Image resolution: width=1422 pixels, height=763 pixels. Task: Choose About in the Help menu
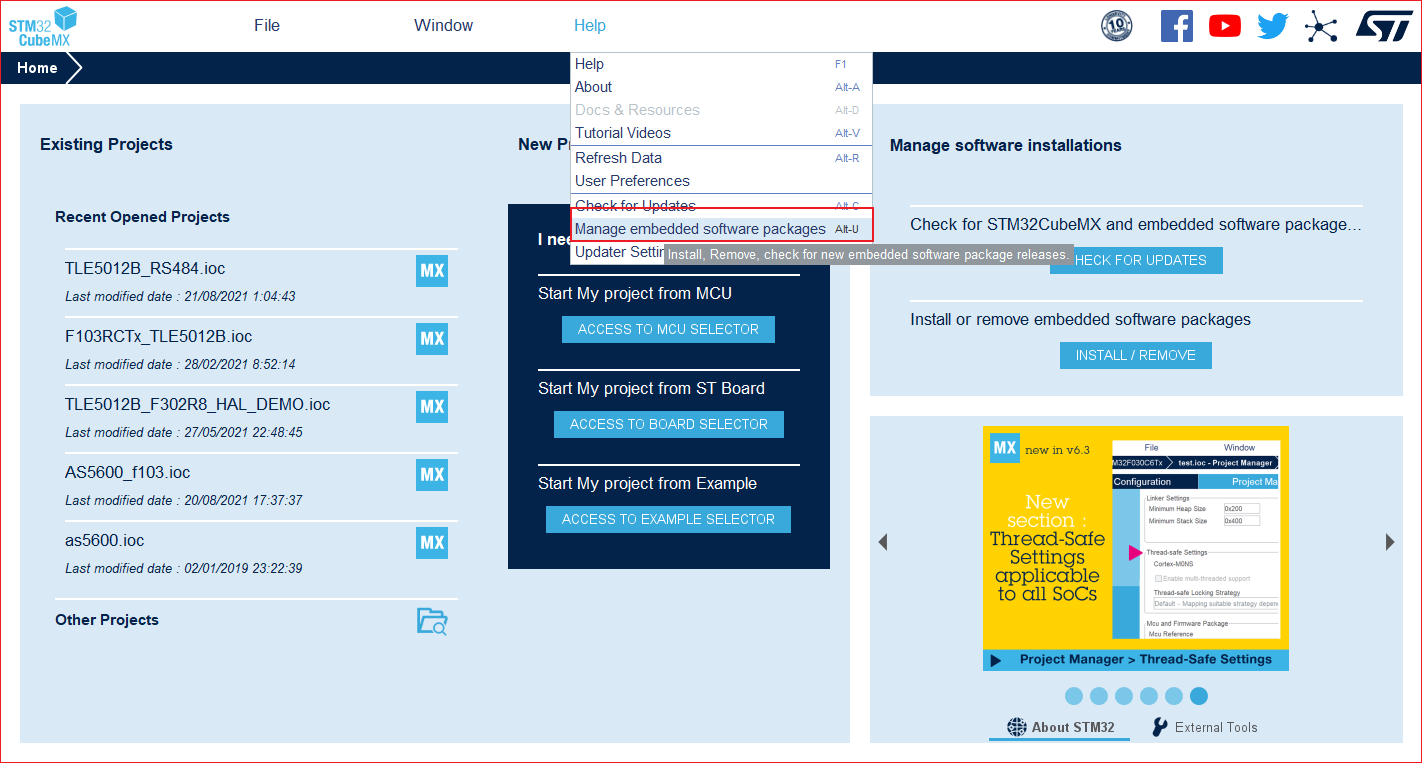[721, 87]
